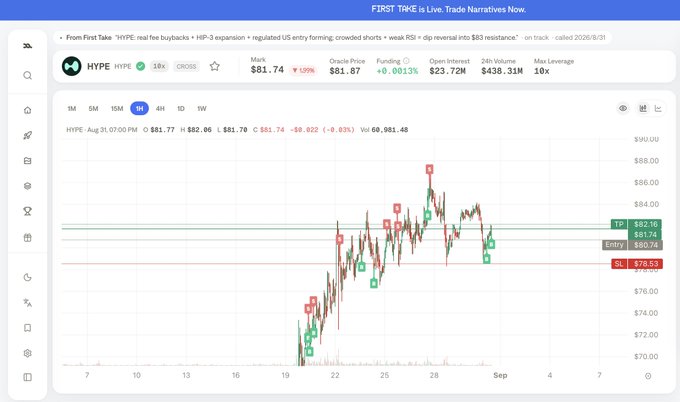Viewport: 680px width, 402px height.
Task: Open the rocket launch icon in sidebar
Action: (27, 135)
